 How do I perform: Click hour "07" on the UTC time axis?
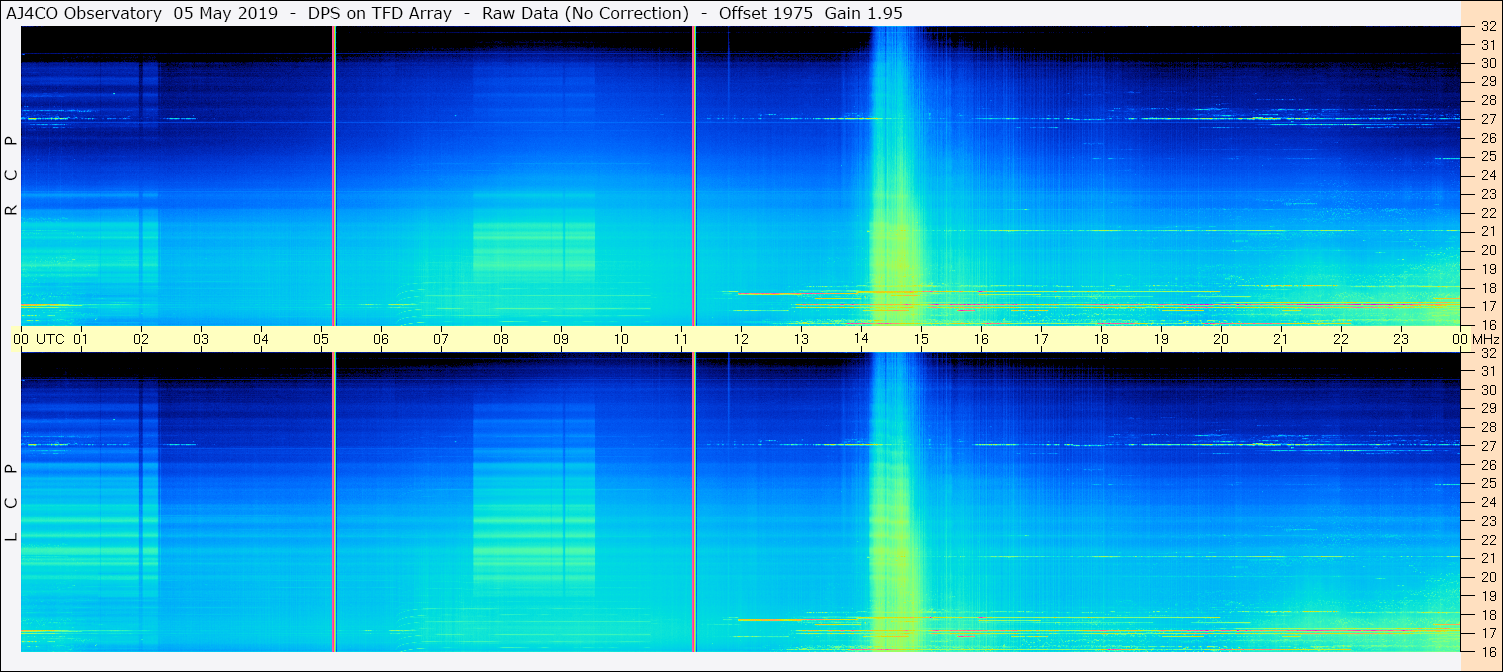click(441, 339)
